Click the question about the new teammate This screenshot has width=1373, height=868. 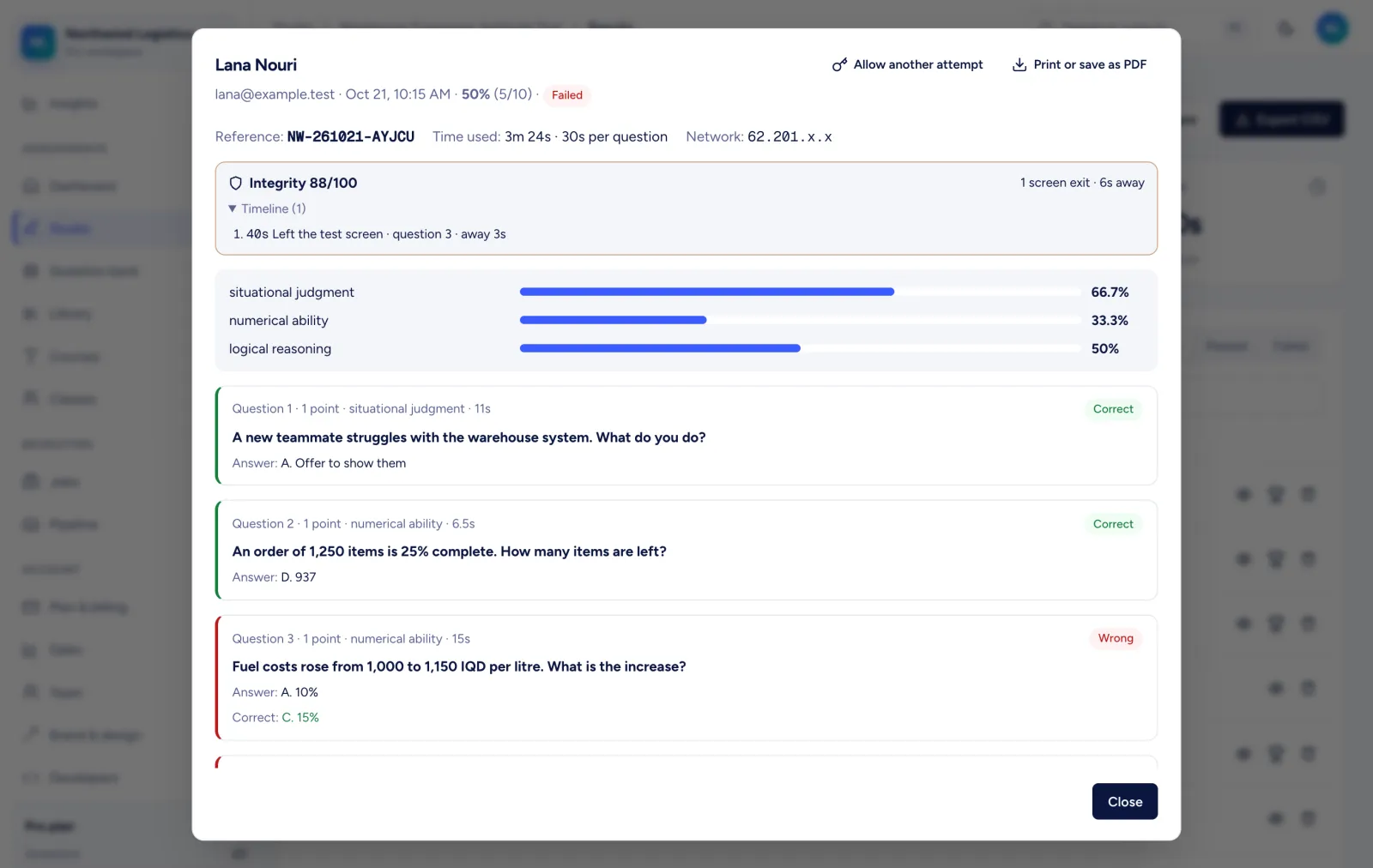pos(469,437)
